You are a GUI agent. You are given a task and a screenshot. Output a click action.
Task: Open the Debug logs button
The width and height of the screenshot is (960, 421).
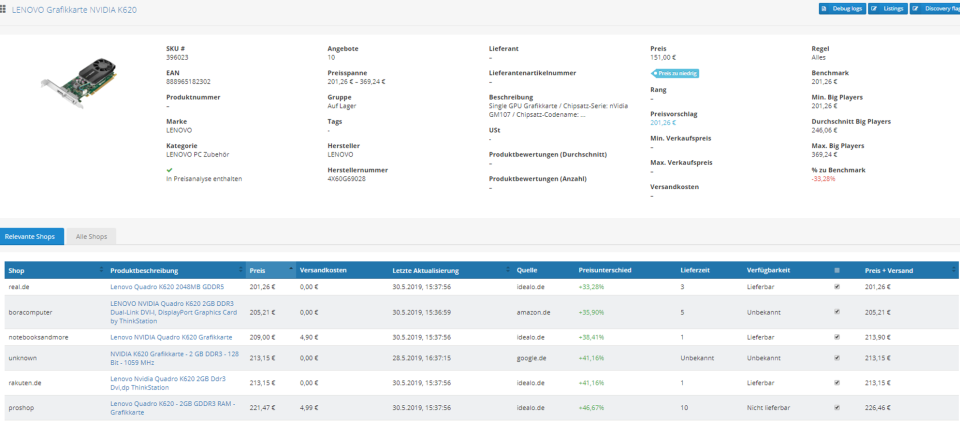click(x=842, y=9)
